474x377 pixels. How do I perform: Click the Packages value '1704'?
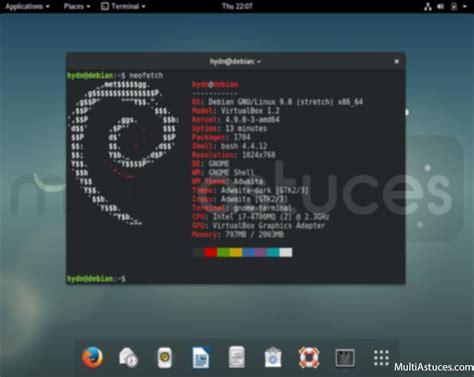(x=242, y=137)
